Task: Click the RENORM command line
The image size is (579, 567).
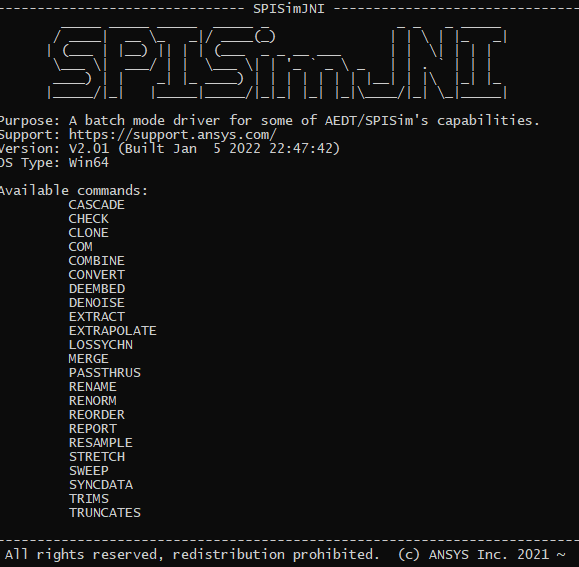Action: 93,401
